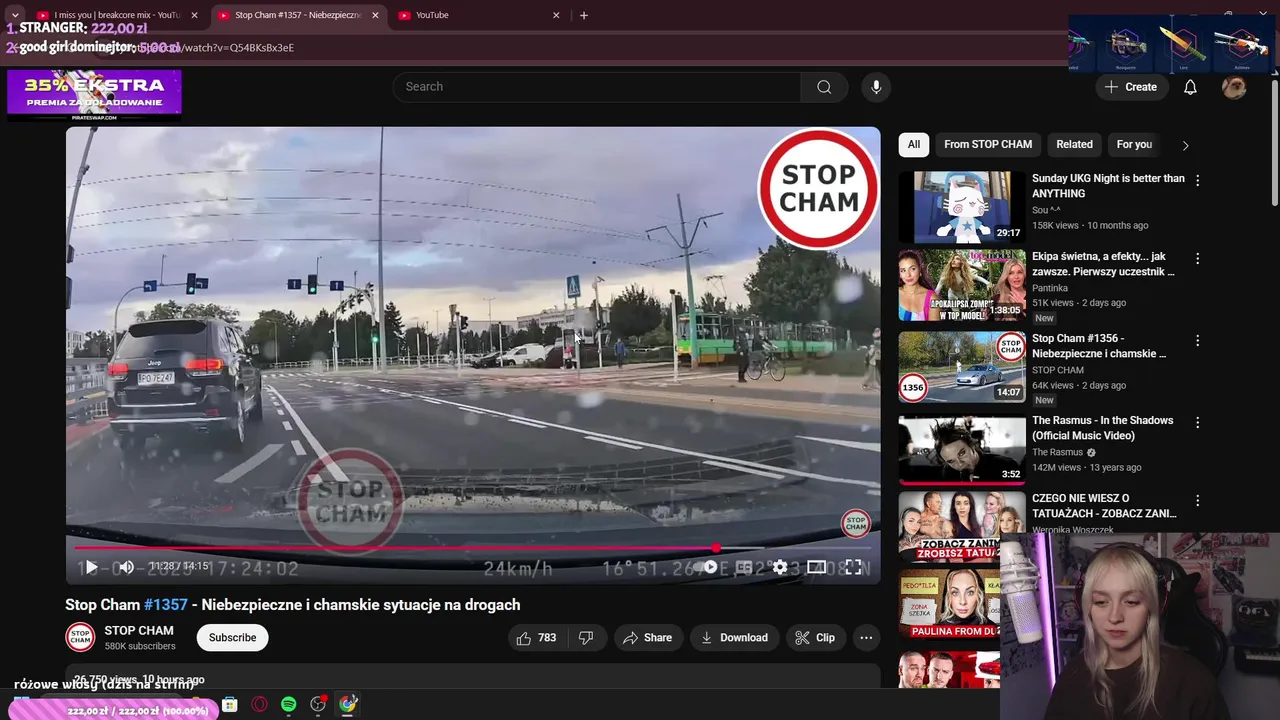This screenshot has height=720, width=1280.
Task: Open options for CZEGO NIE WIESZ video
Action: [x=1197, y=501]
